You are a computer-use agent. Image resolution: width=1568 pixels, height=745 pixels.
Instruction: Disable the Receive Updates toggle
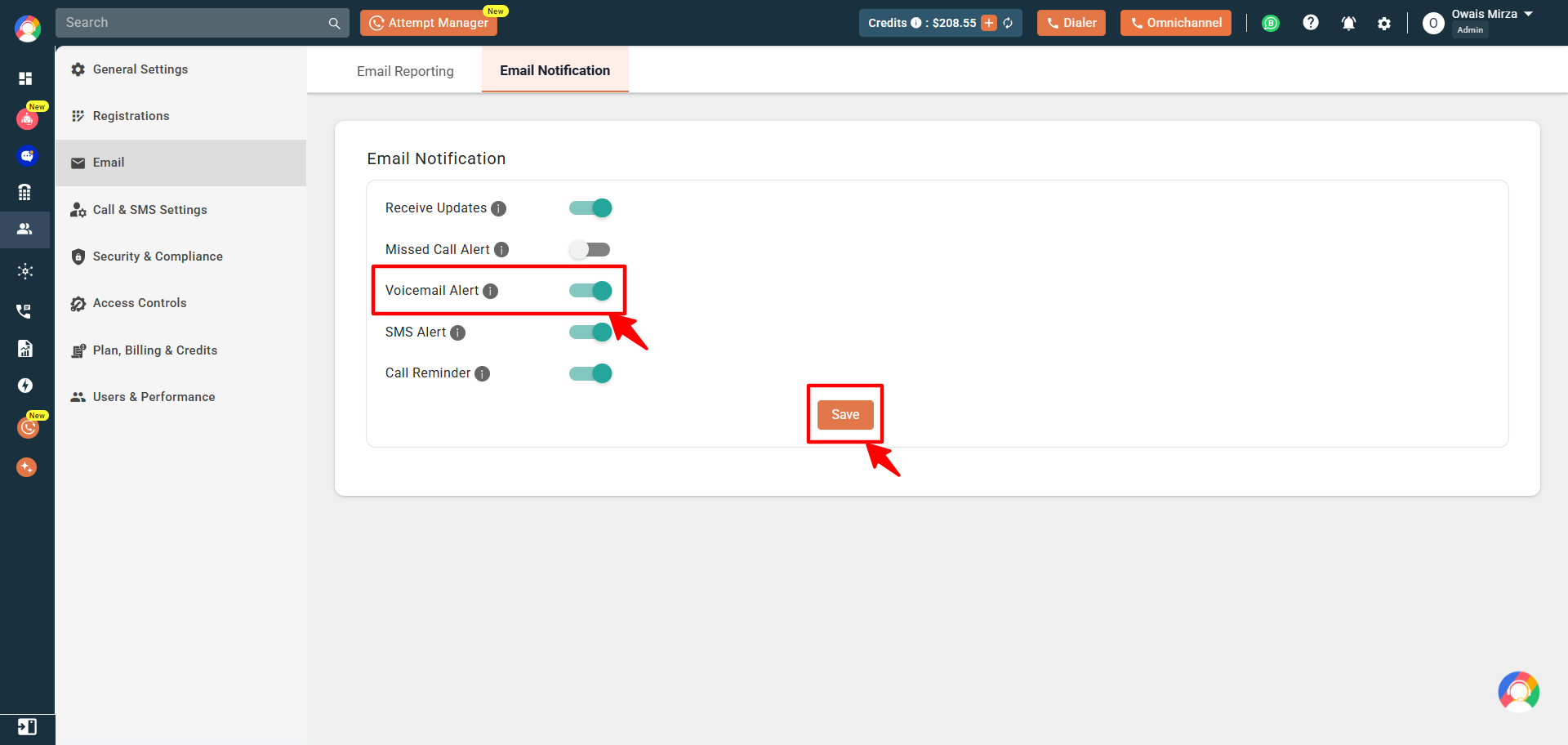click(x=590, y=208)
